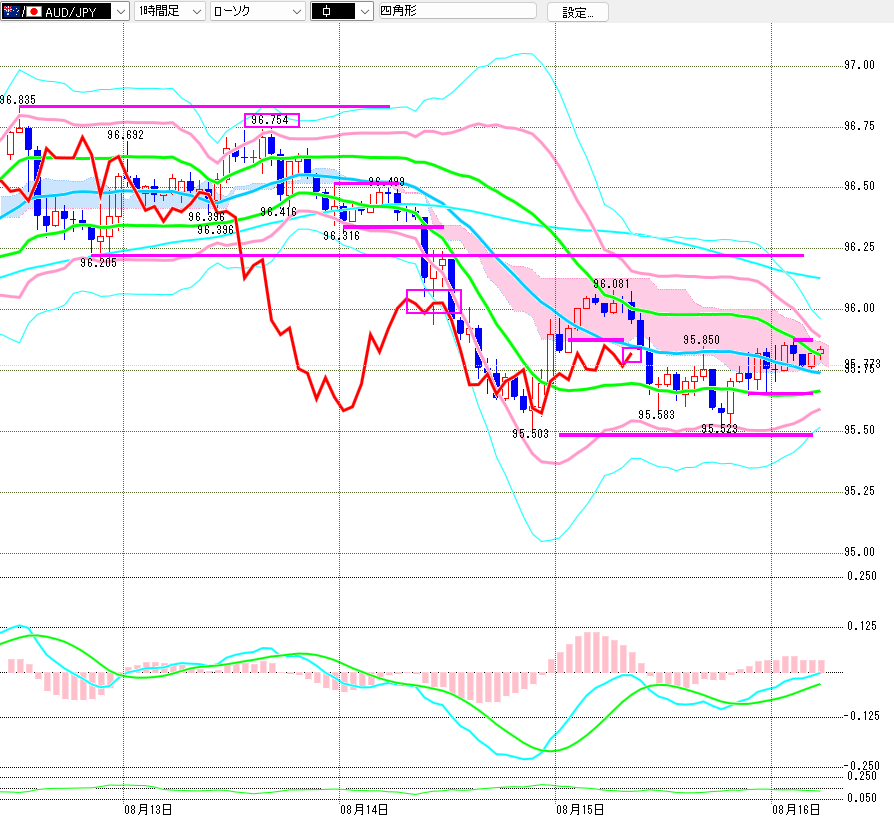Click the 四角形 shape field
This screenshot has height=817, width=894.
pyautogui.click(x=458, y=11)
